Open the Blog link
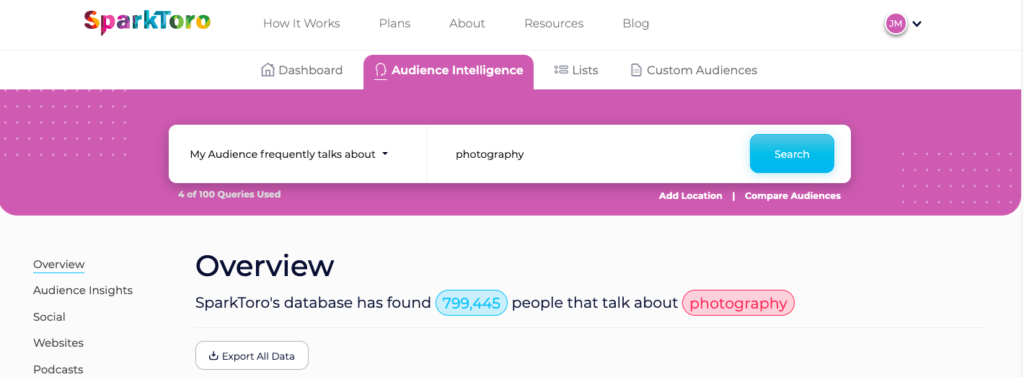 click(636, 24)
